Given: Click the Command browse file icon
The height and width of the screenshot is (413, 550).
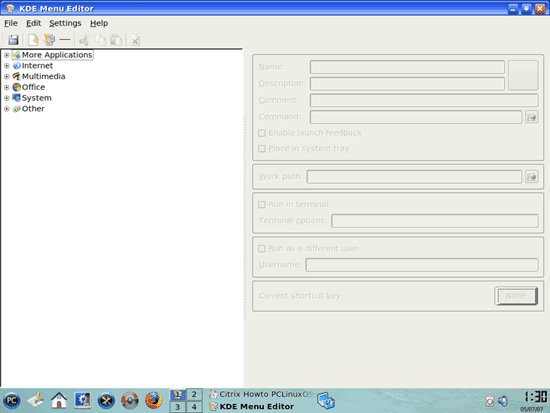Looking at the screenshot, I should tap(531, 117).
